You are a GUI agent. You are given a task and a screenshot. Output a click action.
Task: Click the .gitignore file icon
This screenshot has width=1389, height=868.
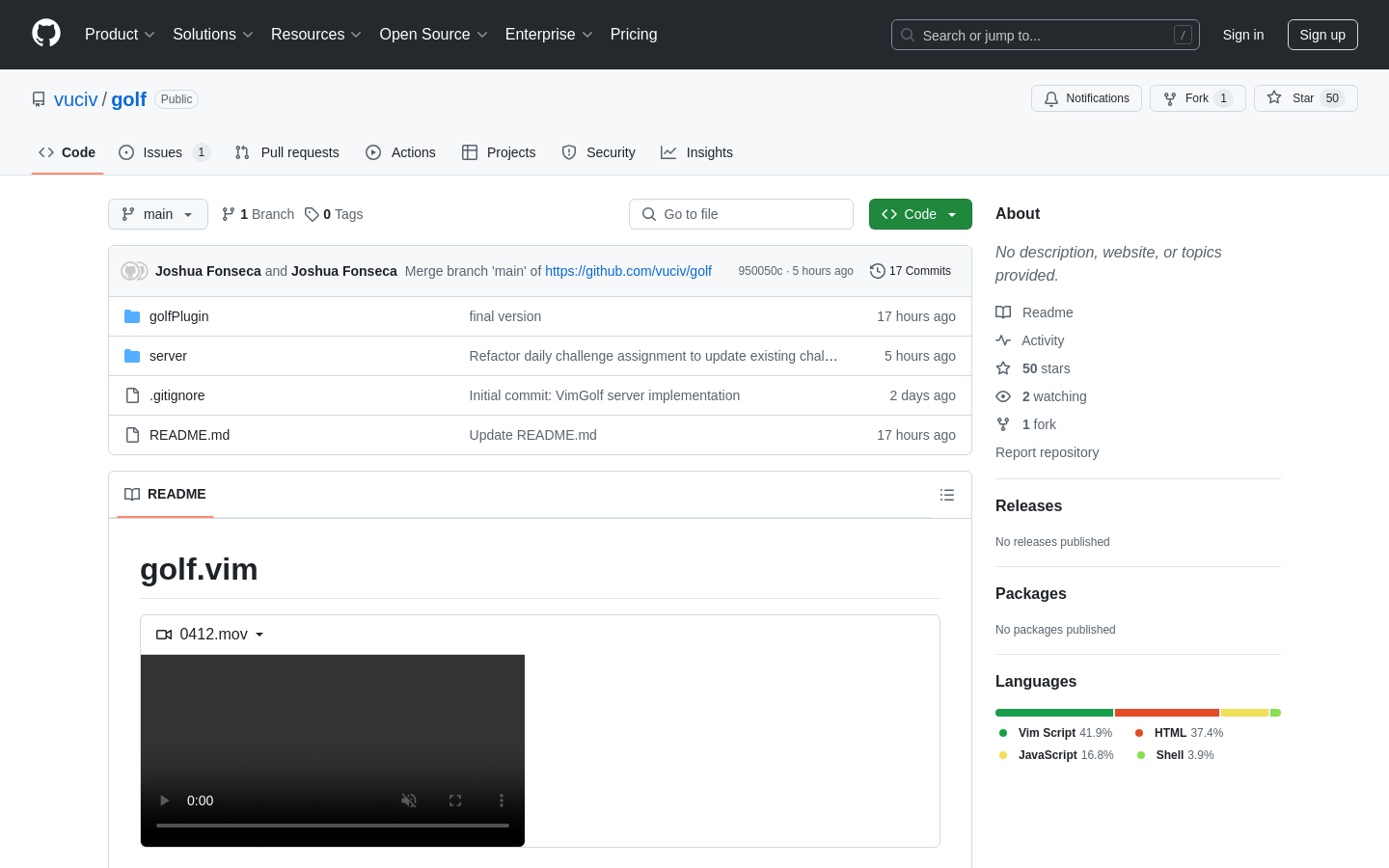point(132,395)
